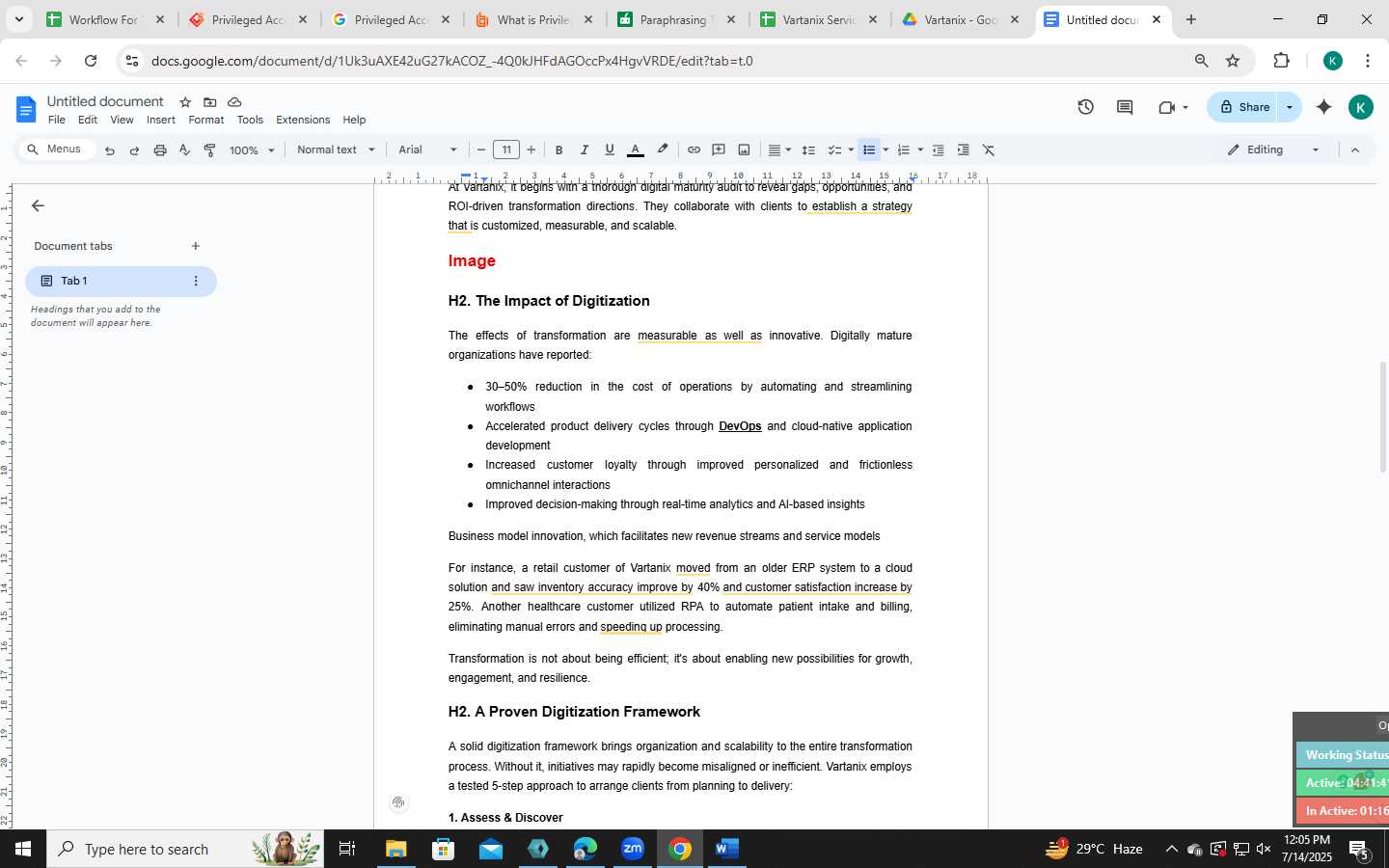Toggle bold formatting
Viewport: 1389px width, 868px height.
coord(558,149)
